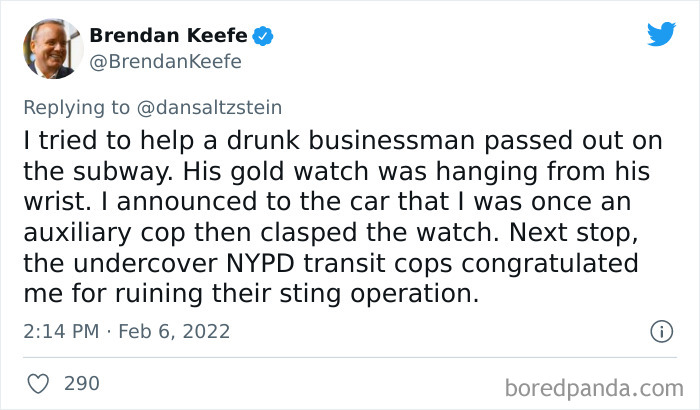The width and height of the screenshot is (700, 410).
Task: Click the Brendan Keefe display name
Action: pos(168,35)
